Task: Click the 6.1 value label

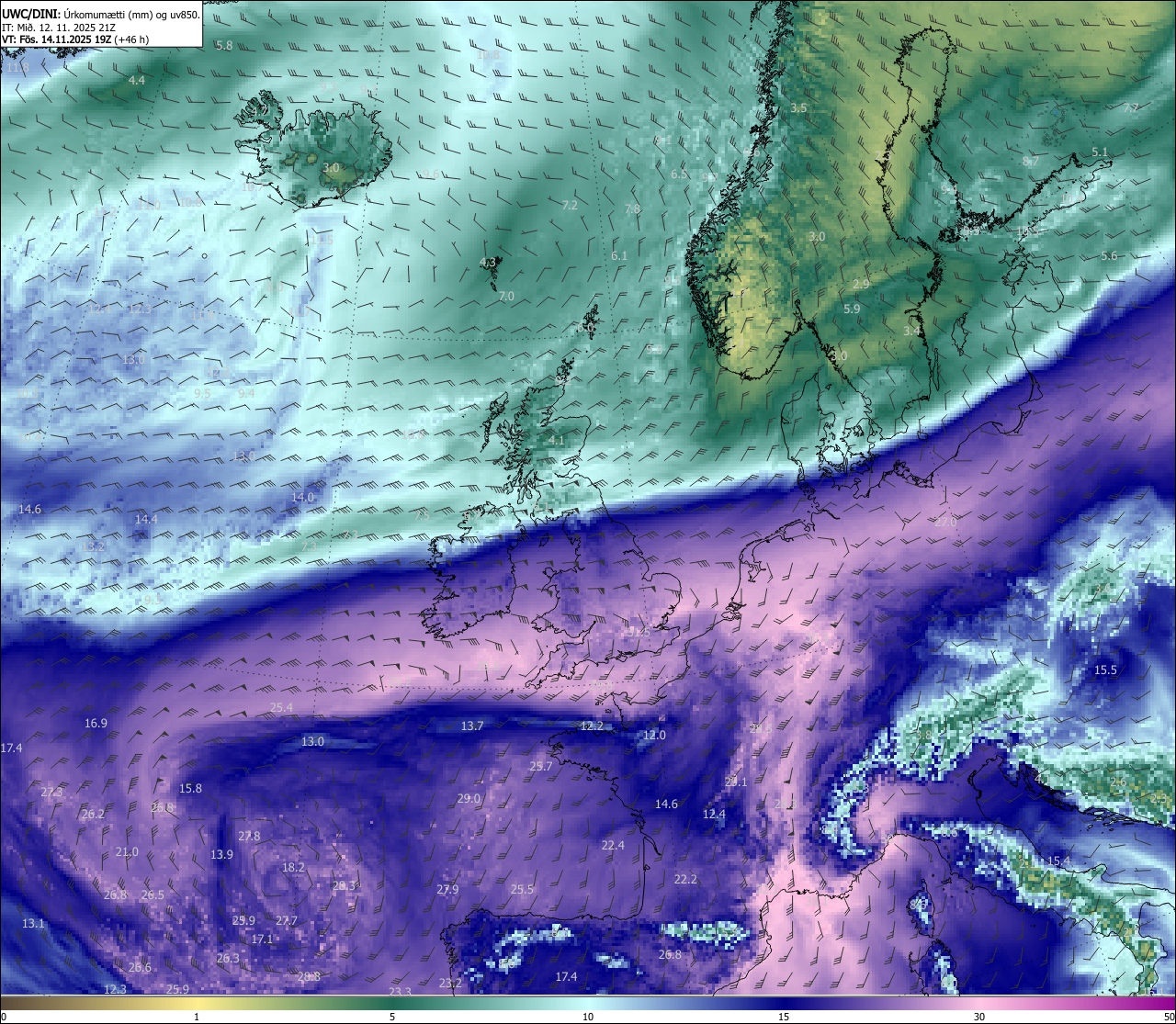Action: coord(619,256)
